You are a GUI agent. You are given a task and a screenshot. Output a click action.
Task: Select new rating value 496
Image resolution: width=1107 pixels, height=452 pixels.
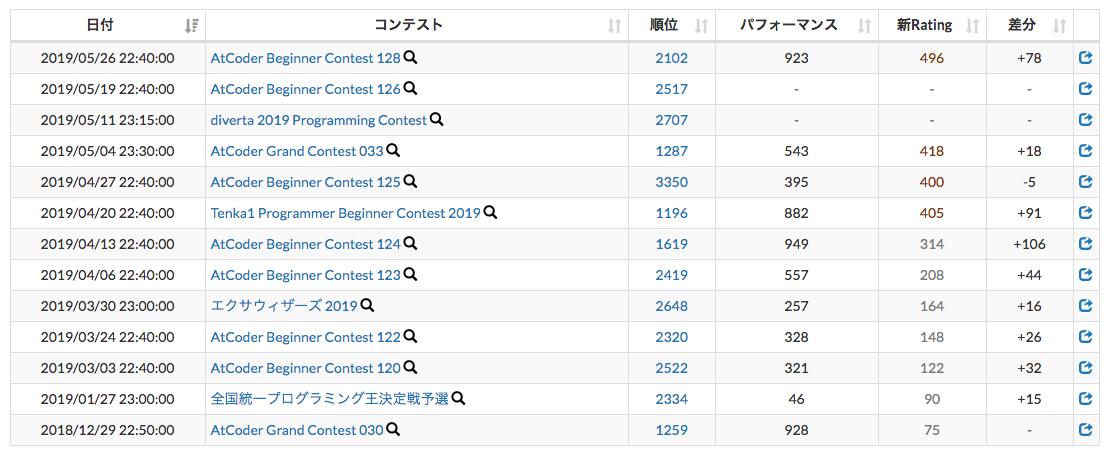point(932,59)
